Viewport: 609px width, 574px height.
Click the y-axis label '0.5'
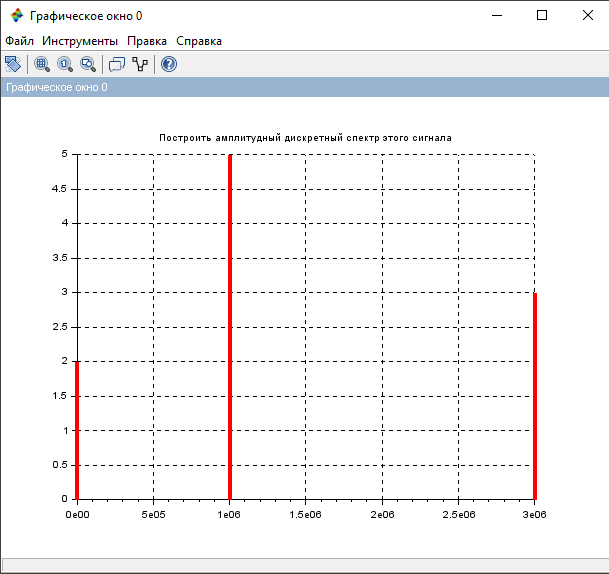(x=60, y=465)
